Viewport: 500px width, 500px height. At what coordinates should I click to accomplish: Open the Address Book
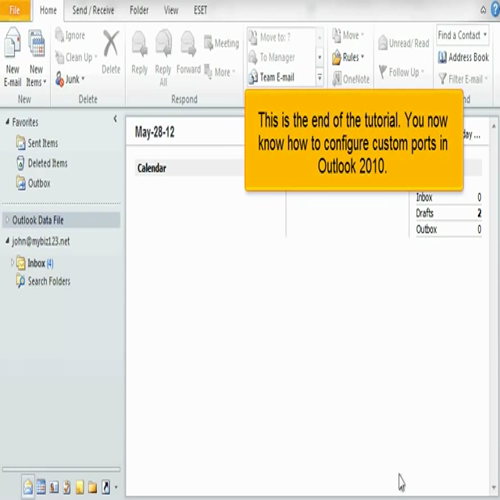click(x=463, y=57)
